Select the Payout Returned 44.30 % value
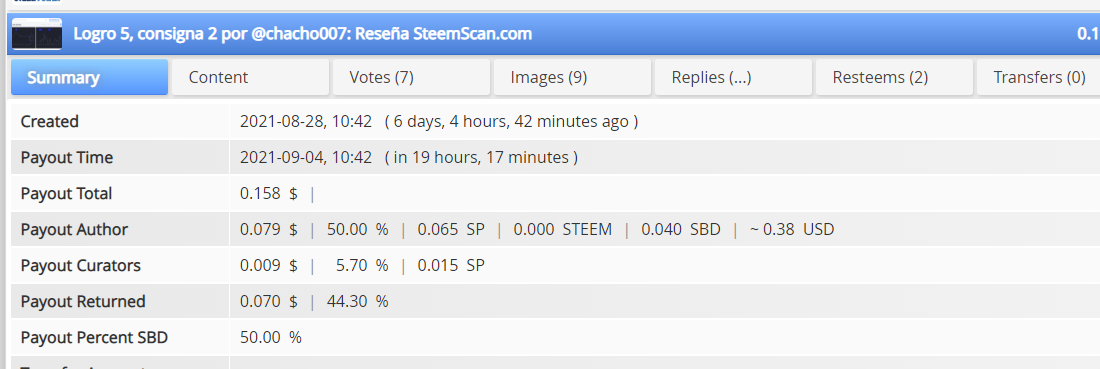The image size is (1100, 369). point(358,302)
